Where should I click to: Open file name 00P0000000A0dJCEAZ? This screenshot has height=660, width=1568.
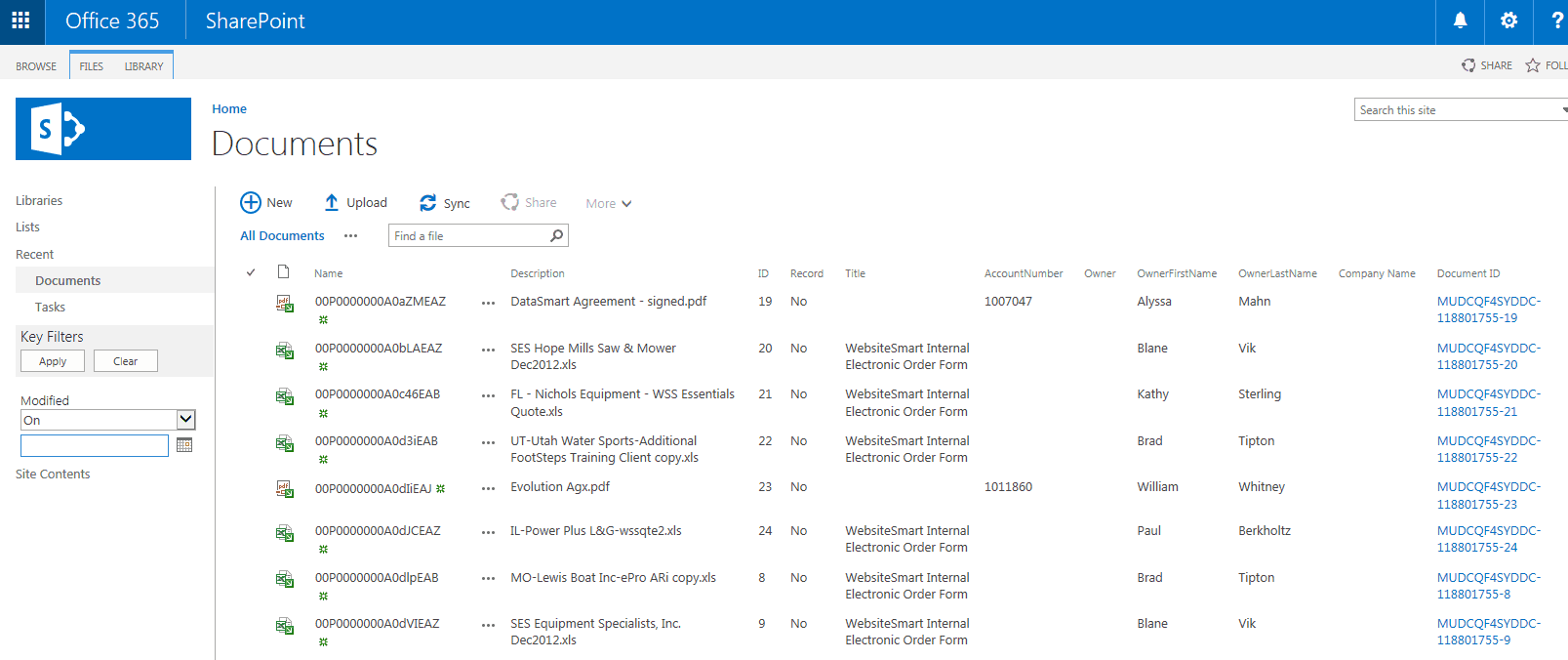tap(378, 531)
